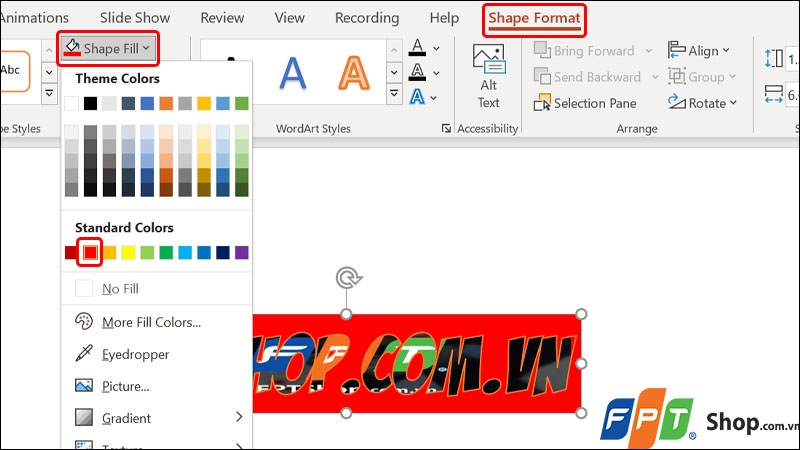
Task: Open the Help tab
Action: [x=444, y=18]
